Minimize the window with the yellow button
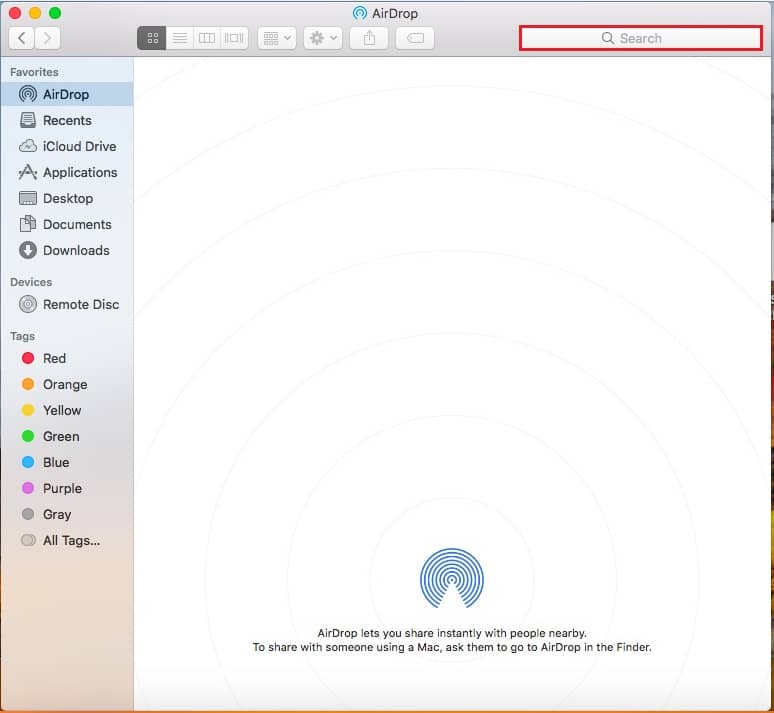 point(35,13)
